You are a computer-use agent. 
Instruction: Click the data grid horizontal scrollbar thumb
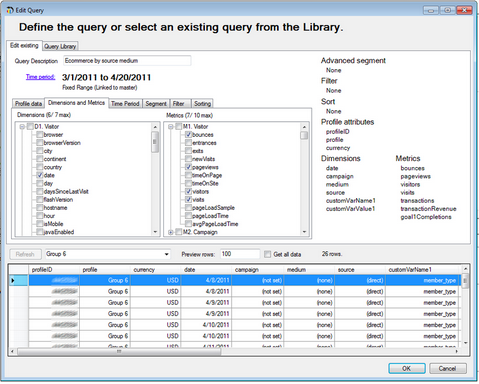tap(119, 351)
